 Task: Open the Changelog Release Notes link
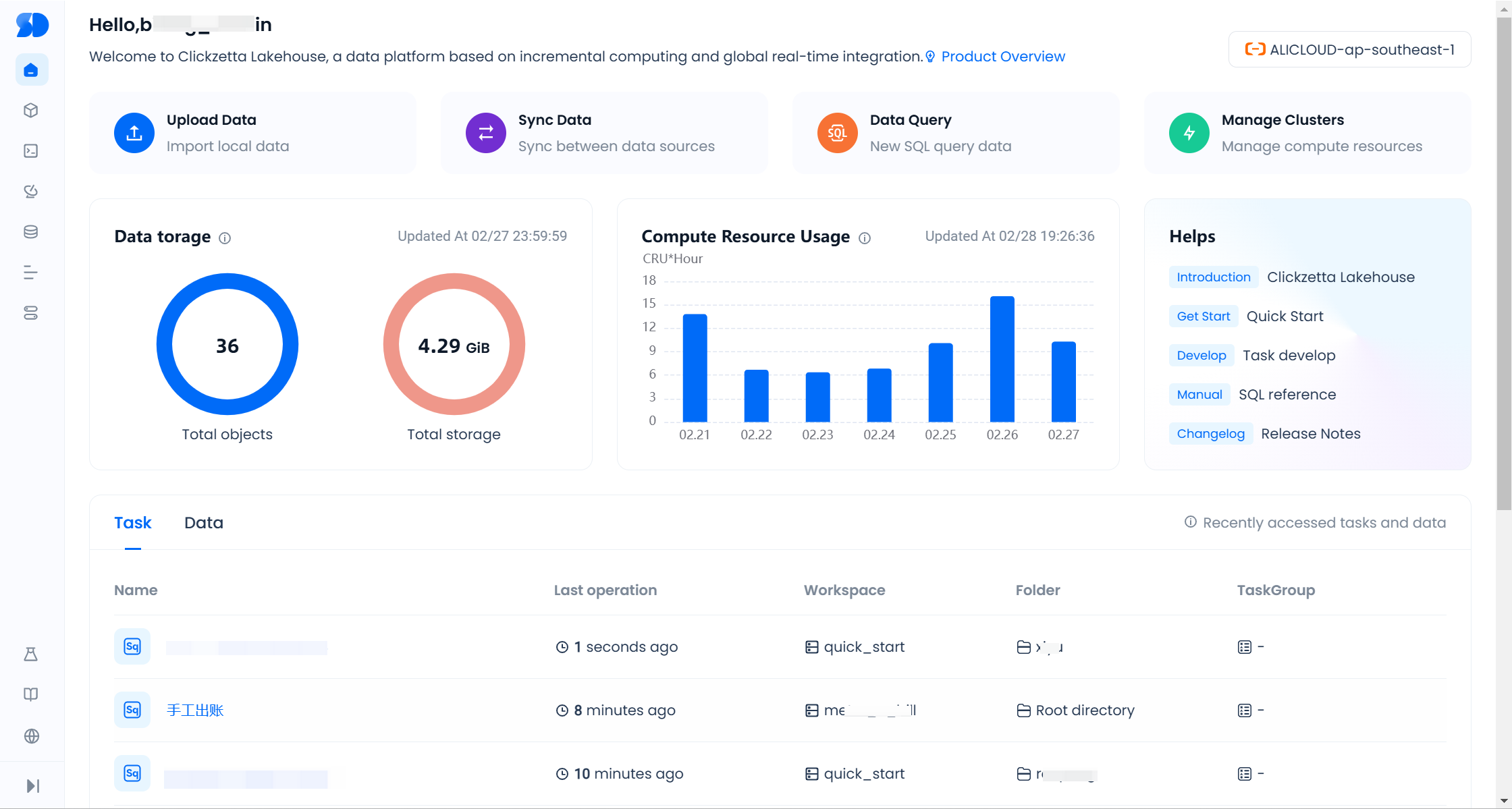(1310, 434)
